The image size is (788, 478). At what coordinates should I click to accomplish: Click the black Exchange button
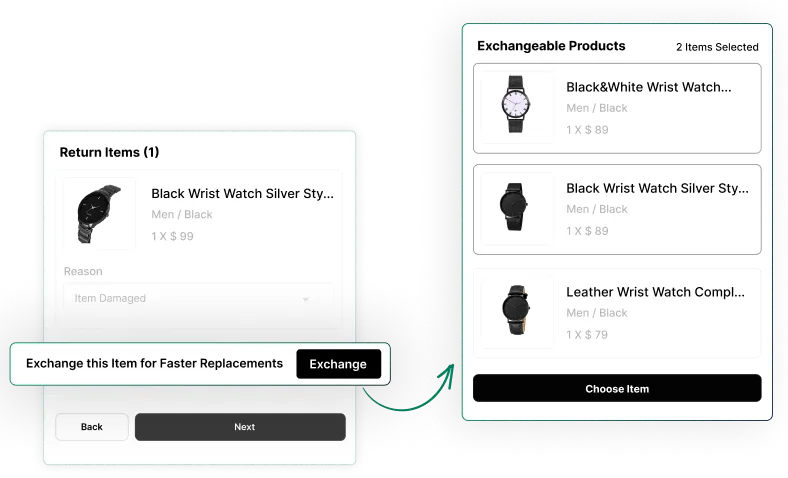click(338, 364)
